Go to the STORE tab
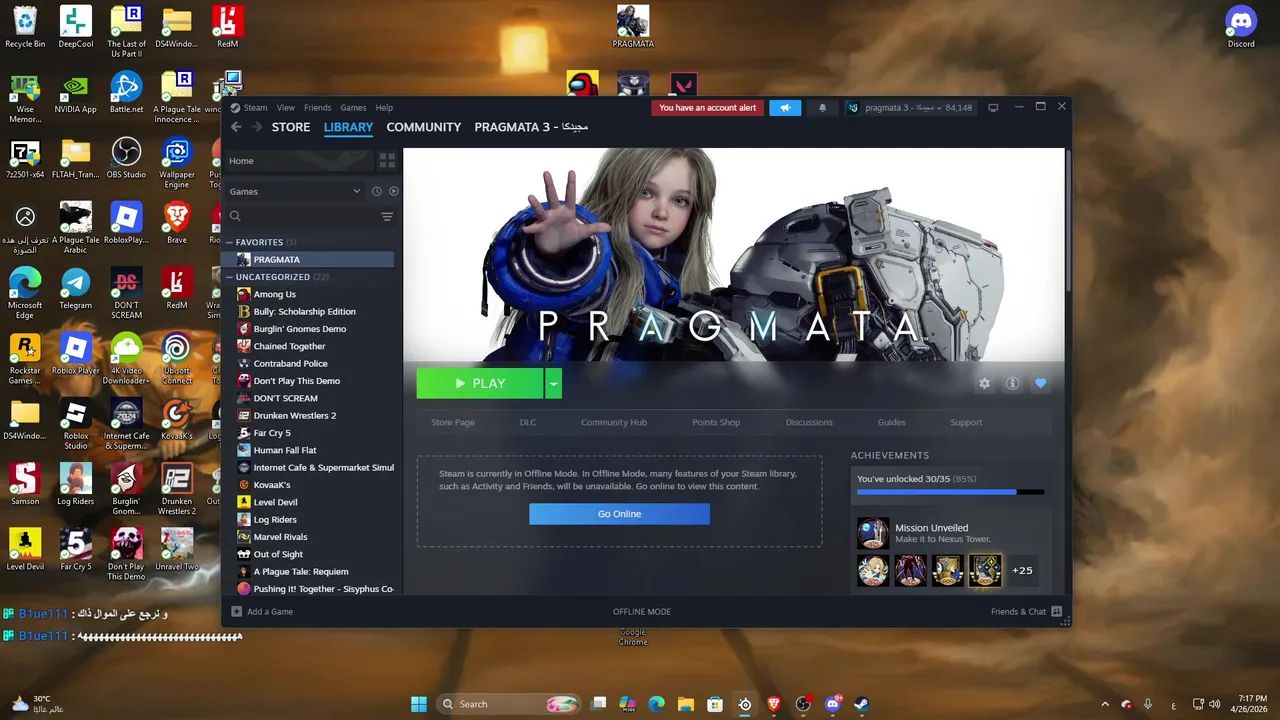Screen dimensions: 1280x720 tap(291, 127)
